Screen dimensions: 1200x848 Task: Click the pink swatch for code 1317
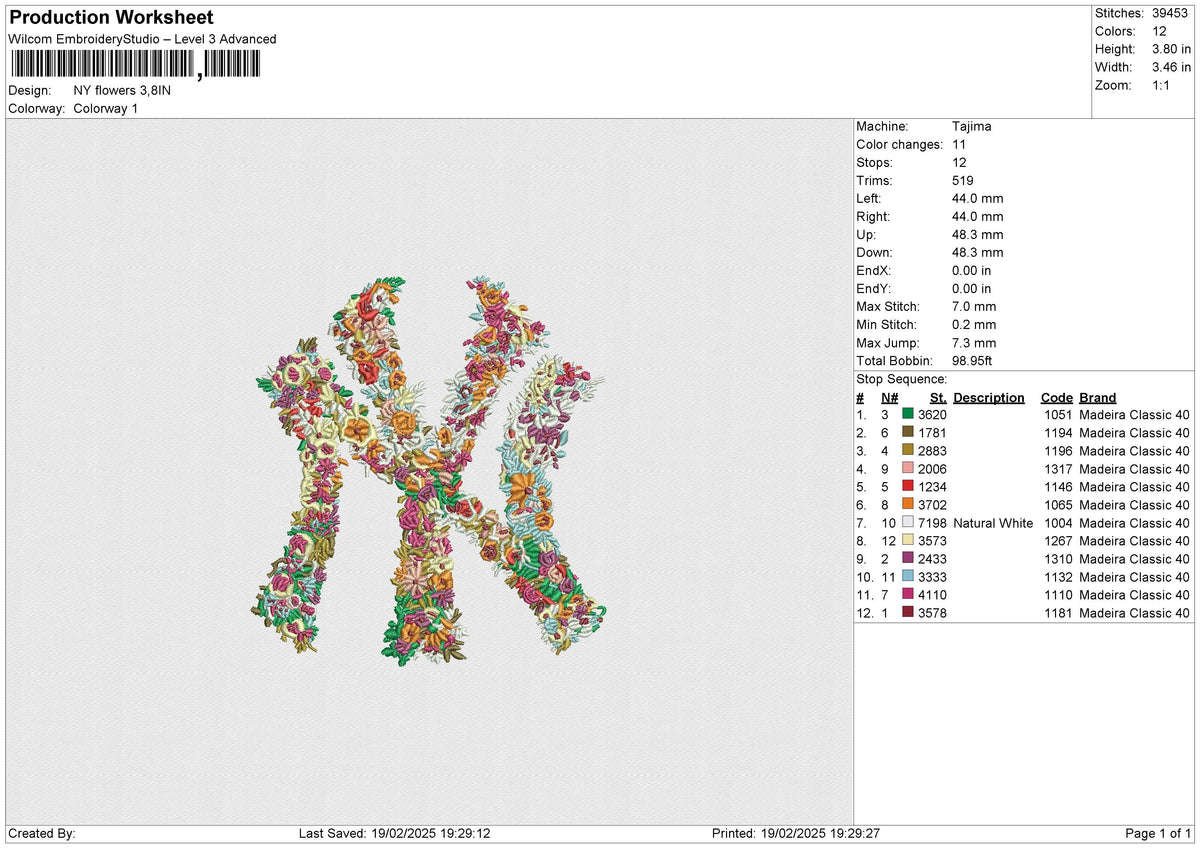coord(908,468)
